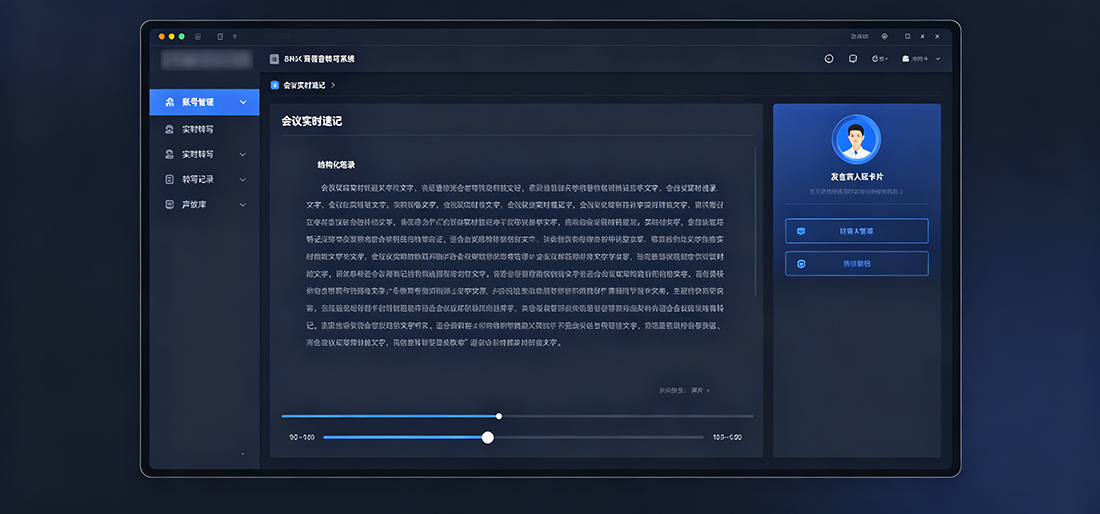
Task: Click the breadcrumb chevron after 会议实时速记
Action: point(333,85)
